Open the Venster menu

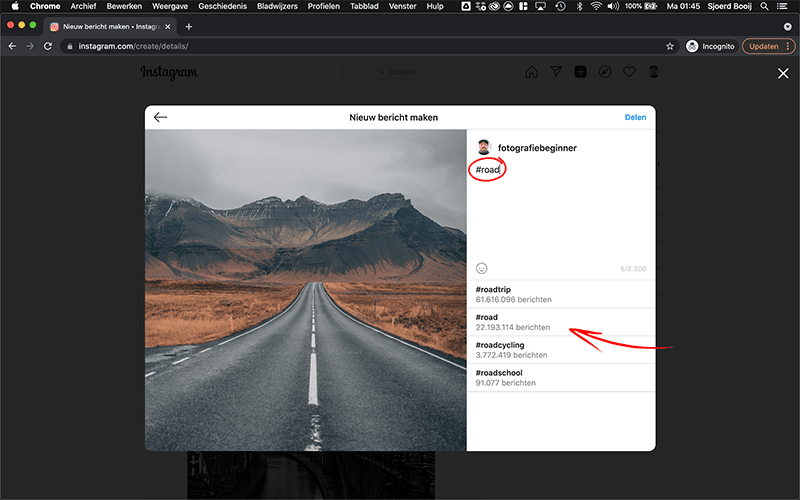point(403,6)
